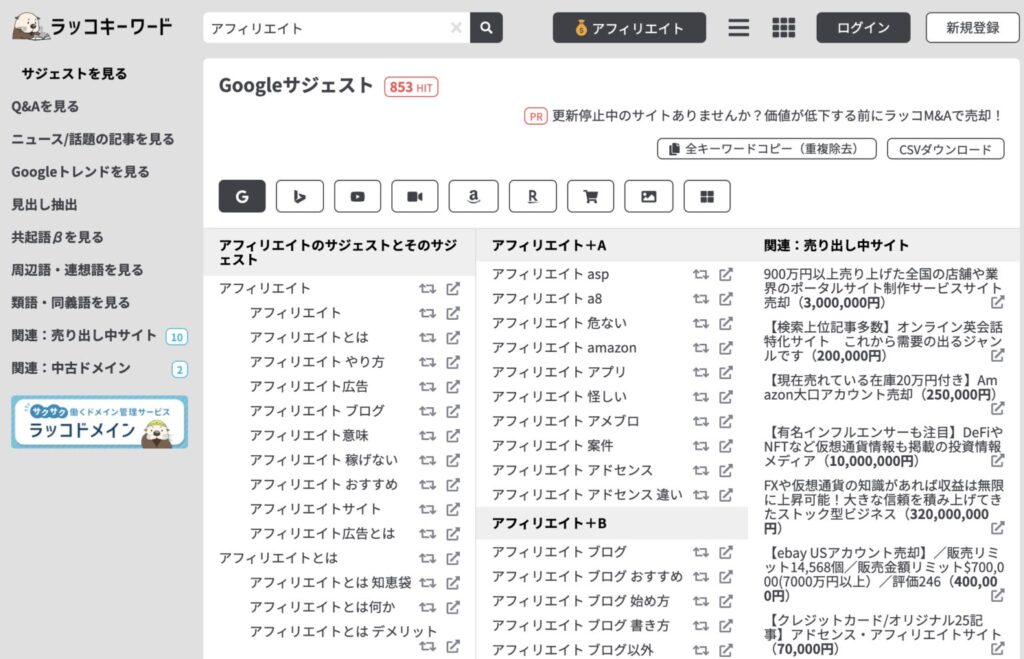This screenshot has width=1024, height=659.
Task: Click the search magnifier button
Action: (x=486, y=27)
